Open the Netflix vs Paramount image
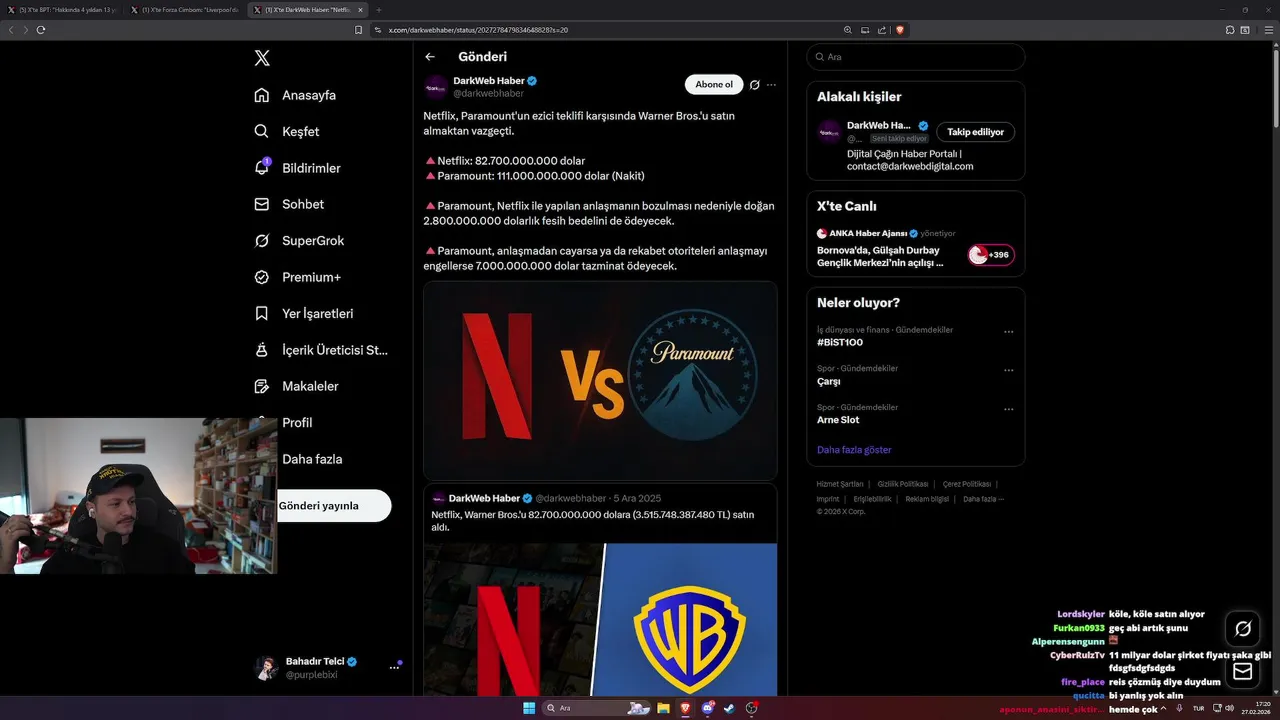 click(600, 380)
